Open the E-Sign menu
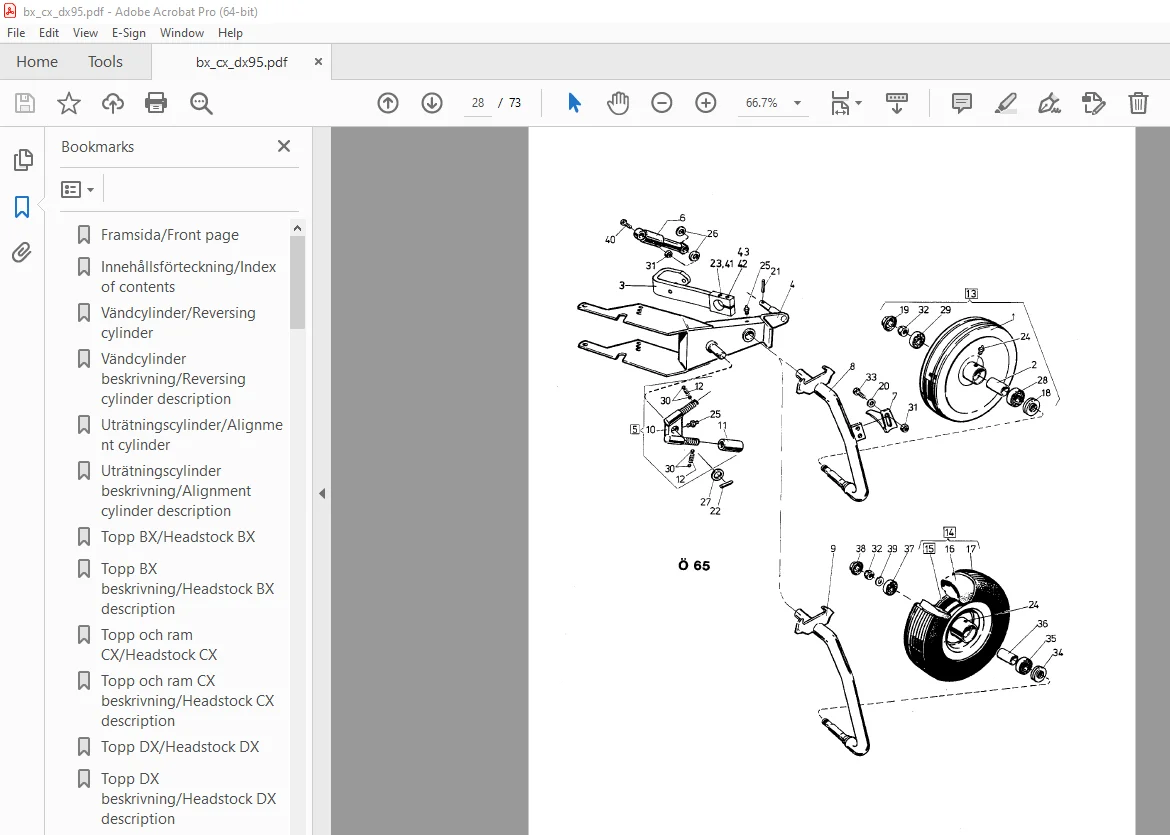 pyautogui.click(x=128, y=33)
